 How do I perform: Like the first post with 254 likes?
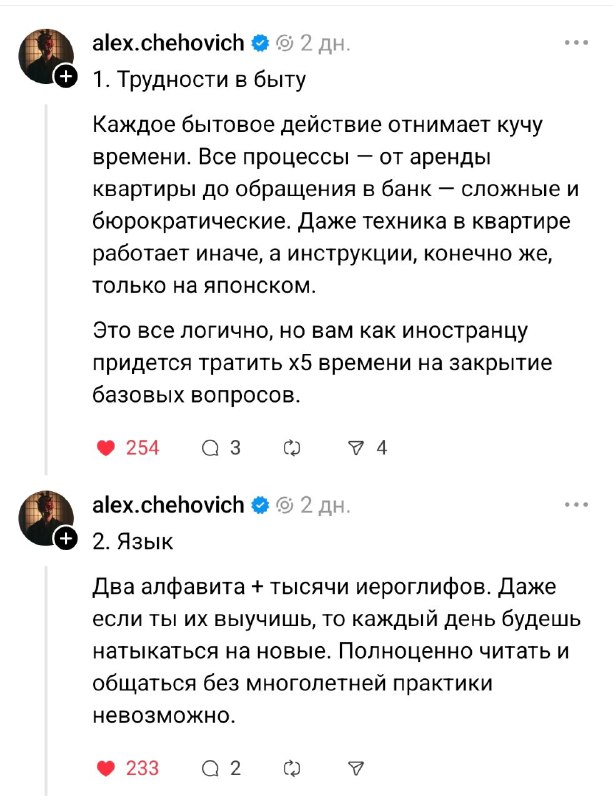coord(107,449)
